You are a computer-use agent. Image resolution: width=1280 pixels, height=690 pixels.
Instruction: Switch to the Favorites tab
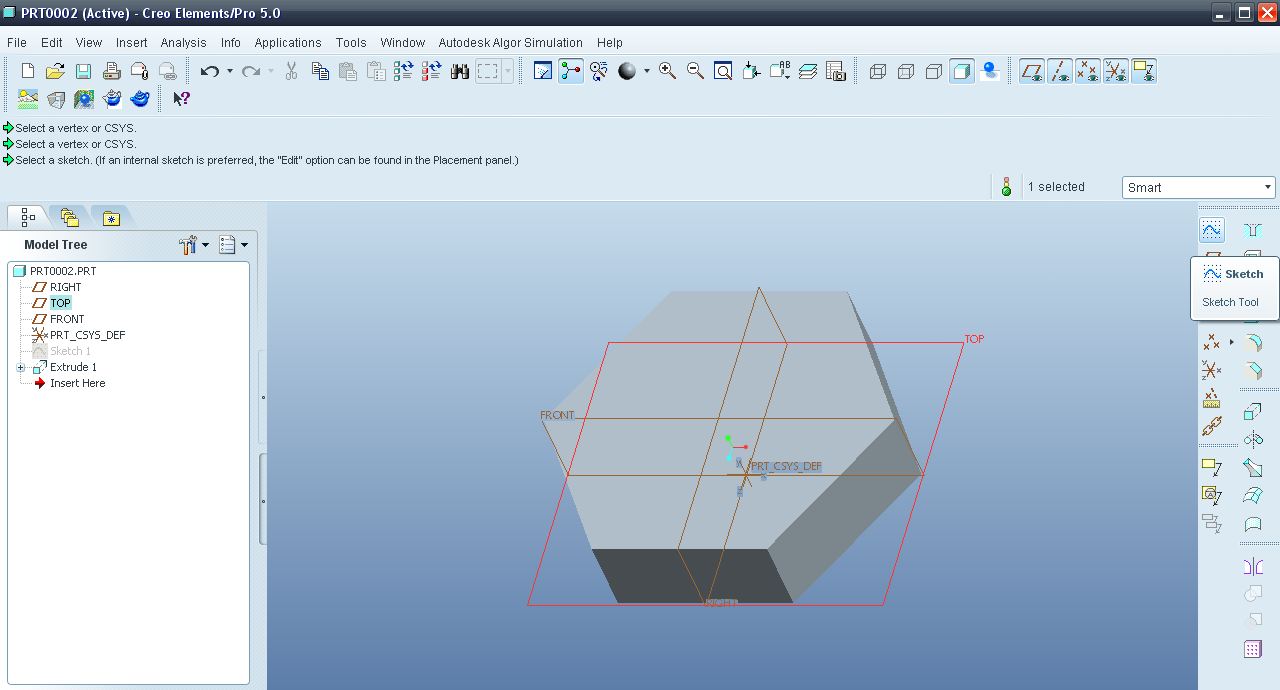pyautogui.click(x=111, y=217)
